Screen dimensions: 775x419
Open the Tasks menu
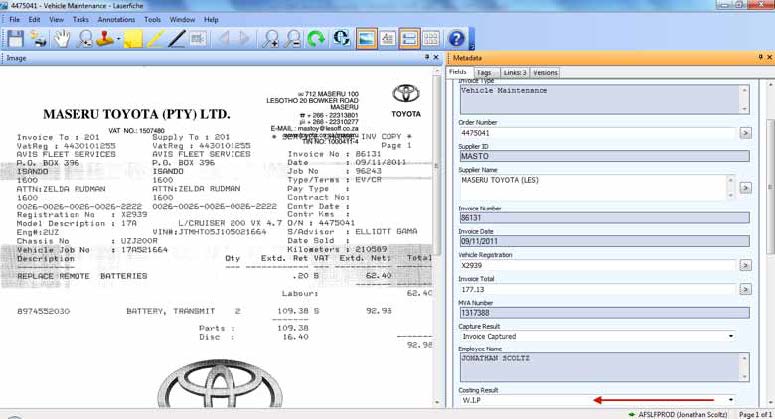point(81,20)
